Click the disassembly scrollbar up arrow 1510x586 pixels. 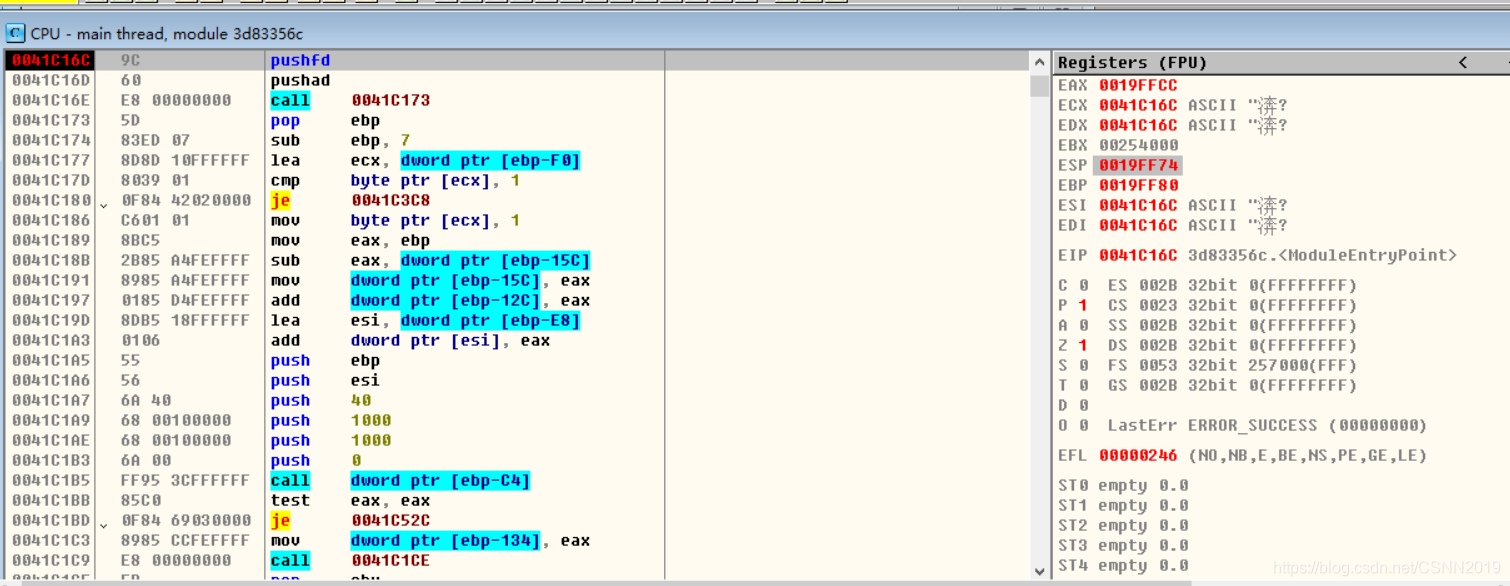click(x=1039, y=62)
